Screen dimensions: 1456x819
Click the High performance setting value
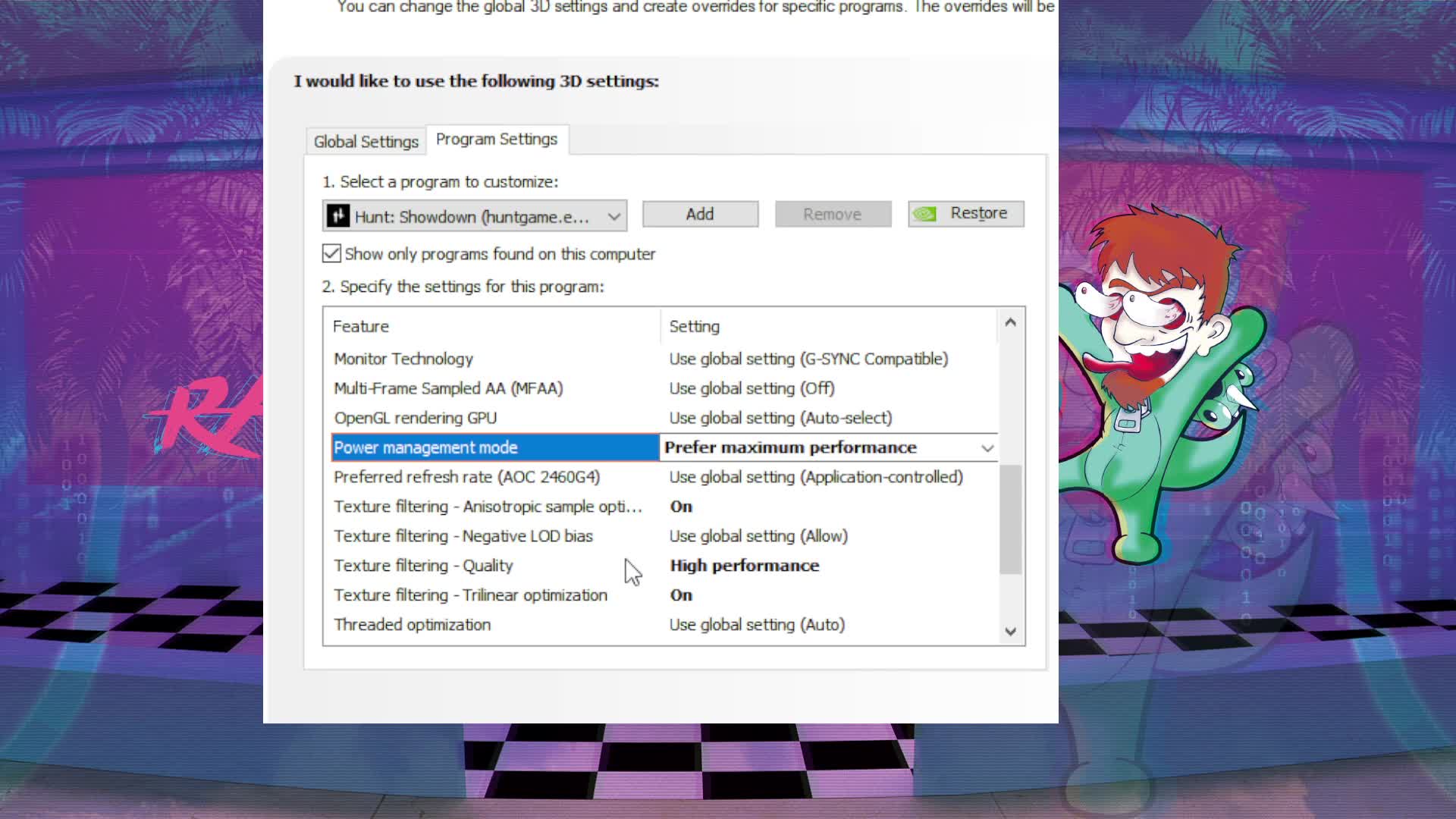(745, 566)
